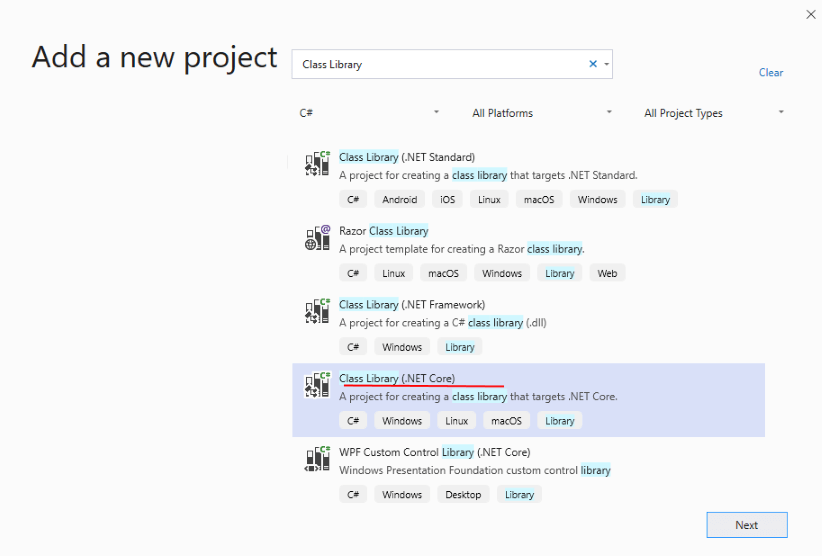Click the Class Library (.NET Core) template icon
The height and width of the screenshot is (556, 822).
317,385
